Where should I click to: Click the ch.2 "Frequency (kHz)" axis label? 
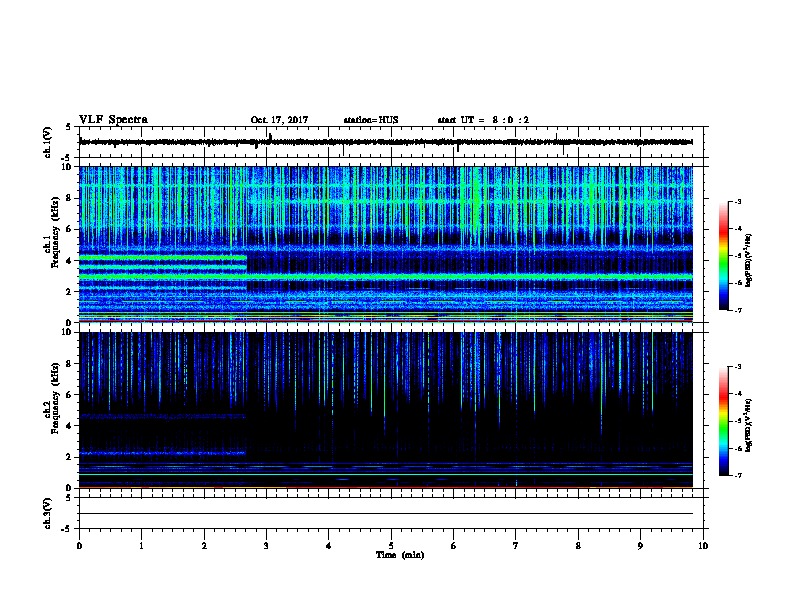pyautogui.click(x=55, y=398)
